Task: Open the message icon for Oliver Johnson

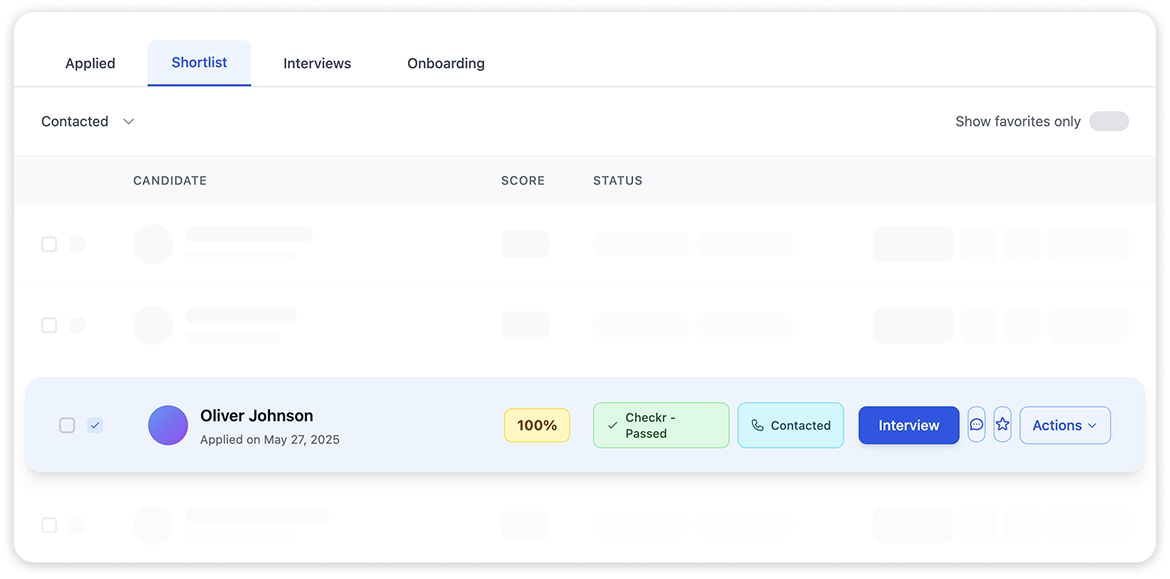Action: [x=976, y=425]
